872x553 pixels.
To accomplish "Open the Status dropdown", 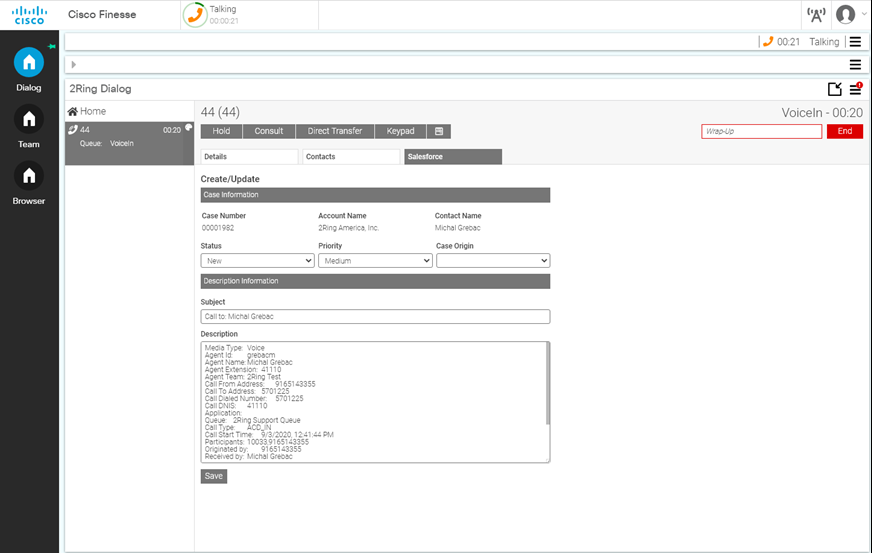I will [x=258, y=261].
